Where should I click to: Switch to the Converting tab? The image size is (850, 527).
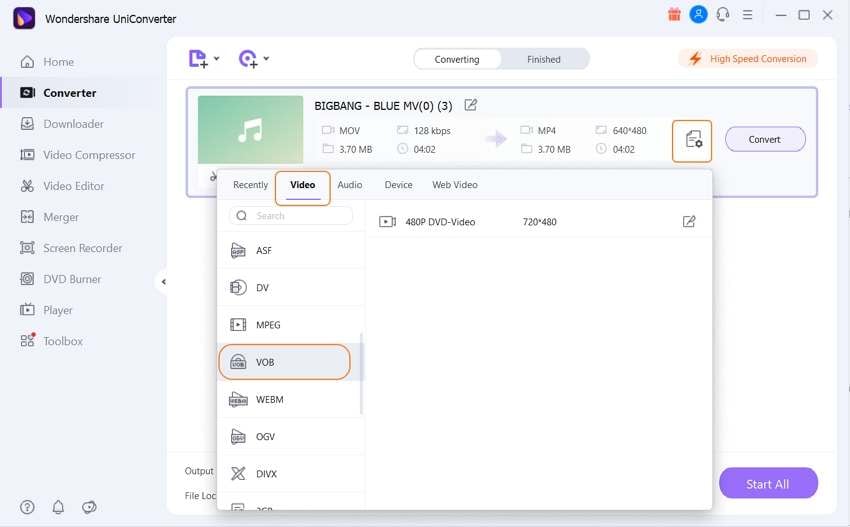pyautogui.click(x=457, y=59)
